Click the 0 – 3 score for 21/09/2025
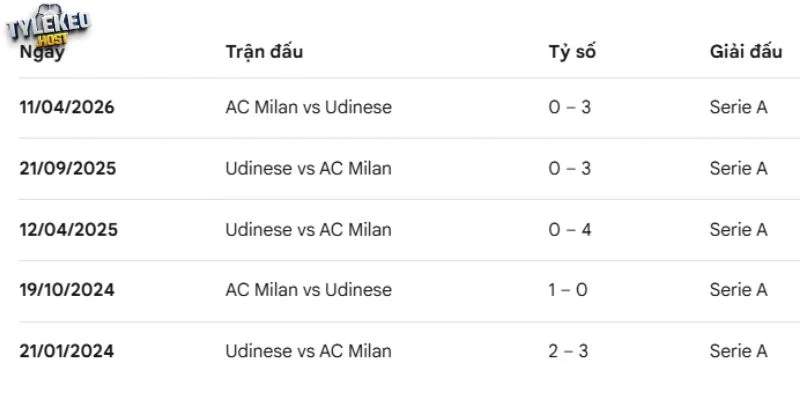Screen dimensions: 800x400 [x=569, y=168]
